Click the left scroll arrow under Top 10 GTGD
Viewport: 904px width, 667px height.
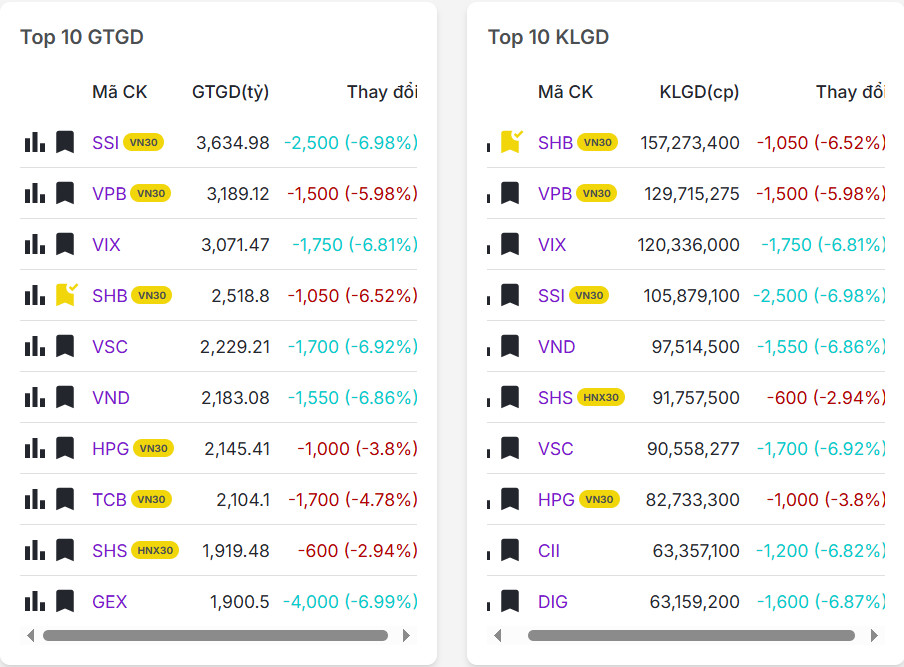(x=31, y=635)
